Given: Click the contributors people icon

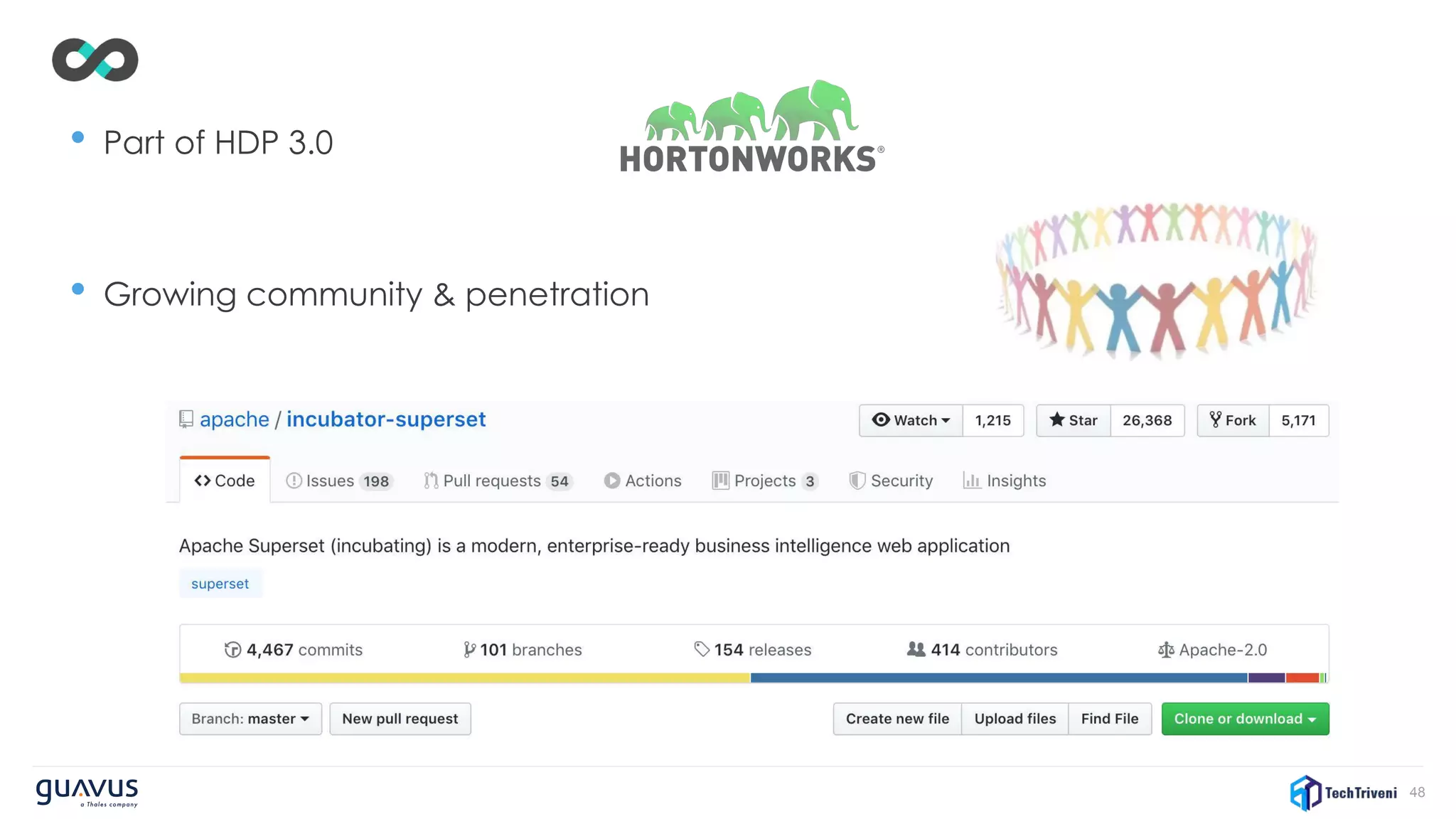Looking at the screenshot, I should click(x=916, y=649).
